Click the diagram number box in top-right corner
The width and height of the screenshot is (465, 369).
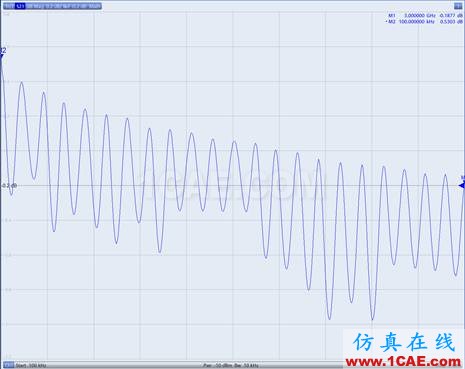click(x=458, y=6)
